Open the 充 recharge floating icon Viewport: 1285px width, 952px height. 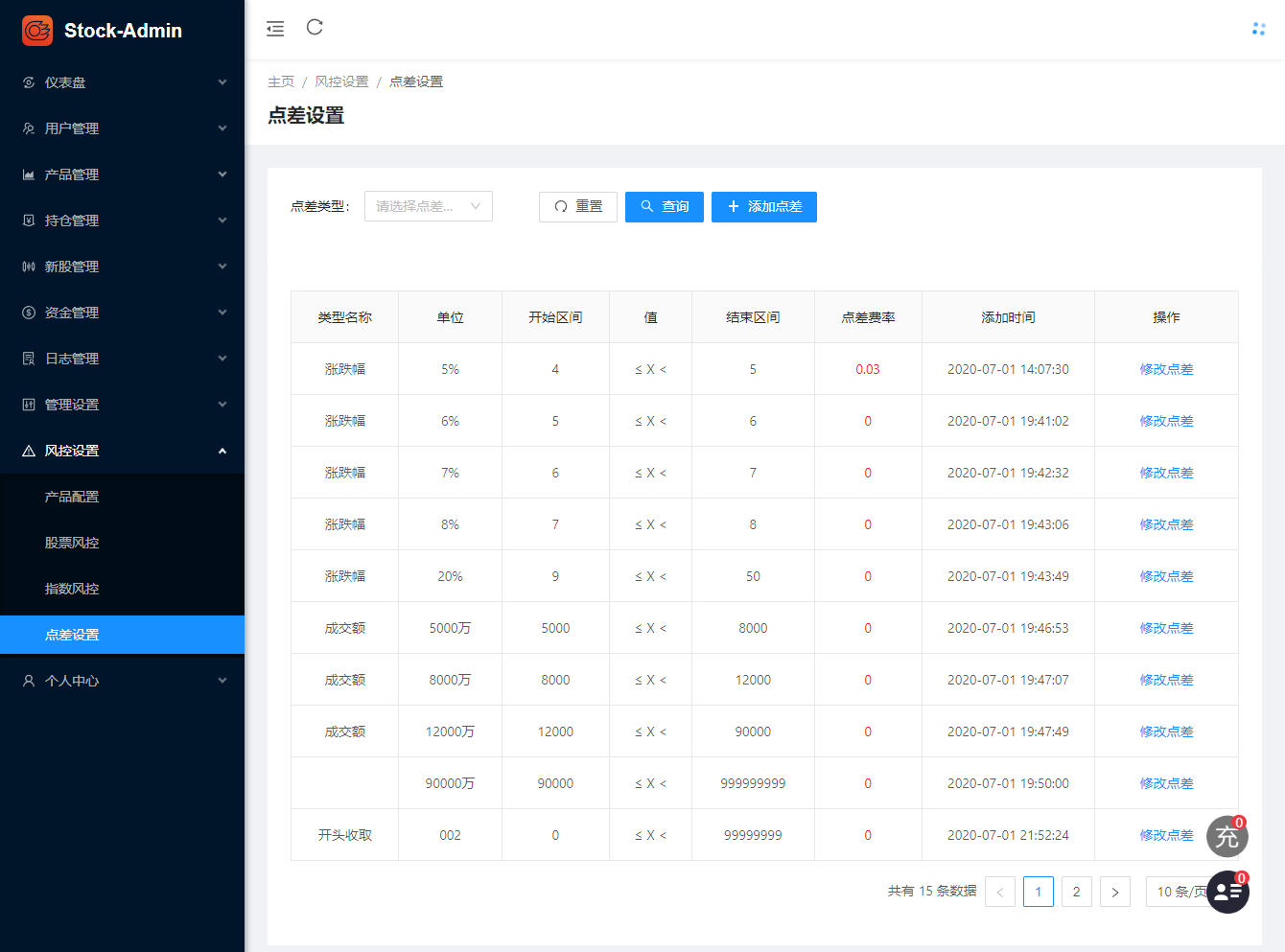1227,836
